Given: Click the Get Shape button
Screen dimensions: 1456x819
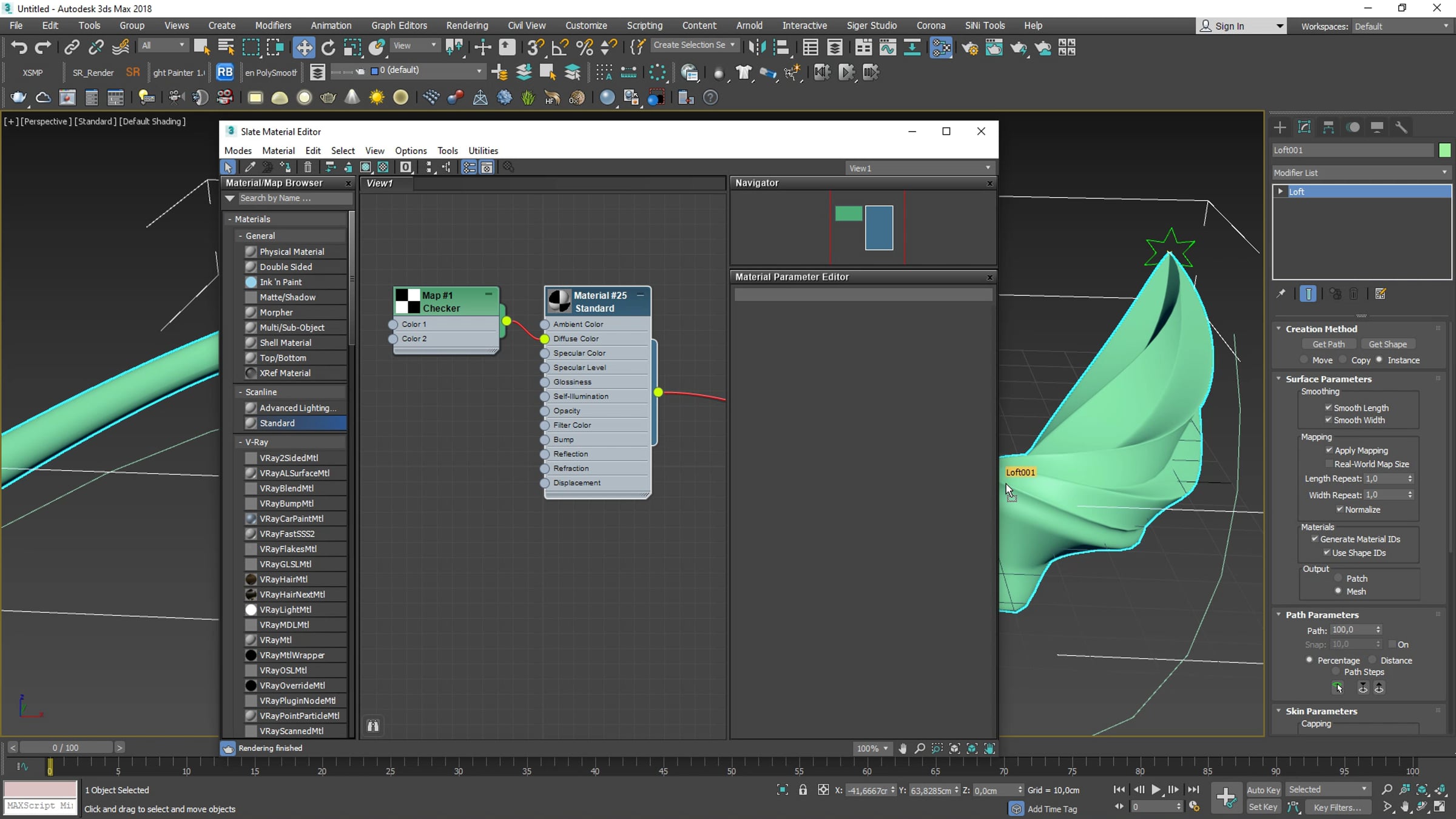Looking at the screenshot, I should tap(1387, 344).
